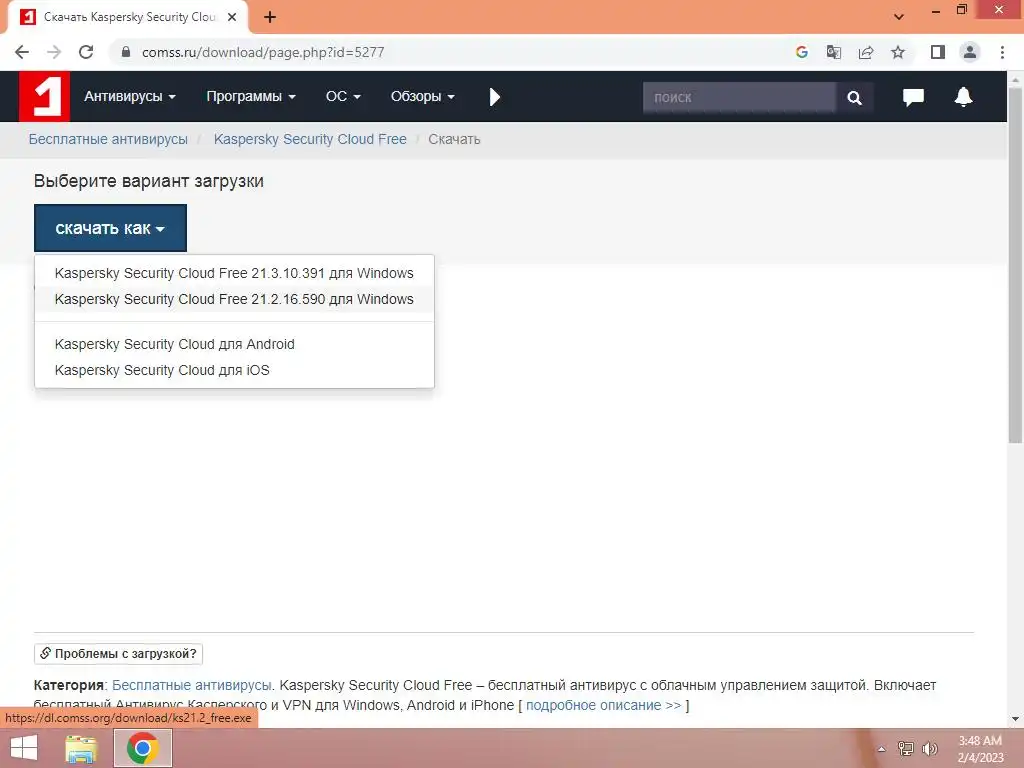This screenshot has height=768, width=1024.
Task: Click the Google icon in address bar
Action: 801,52
